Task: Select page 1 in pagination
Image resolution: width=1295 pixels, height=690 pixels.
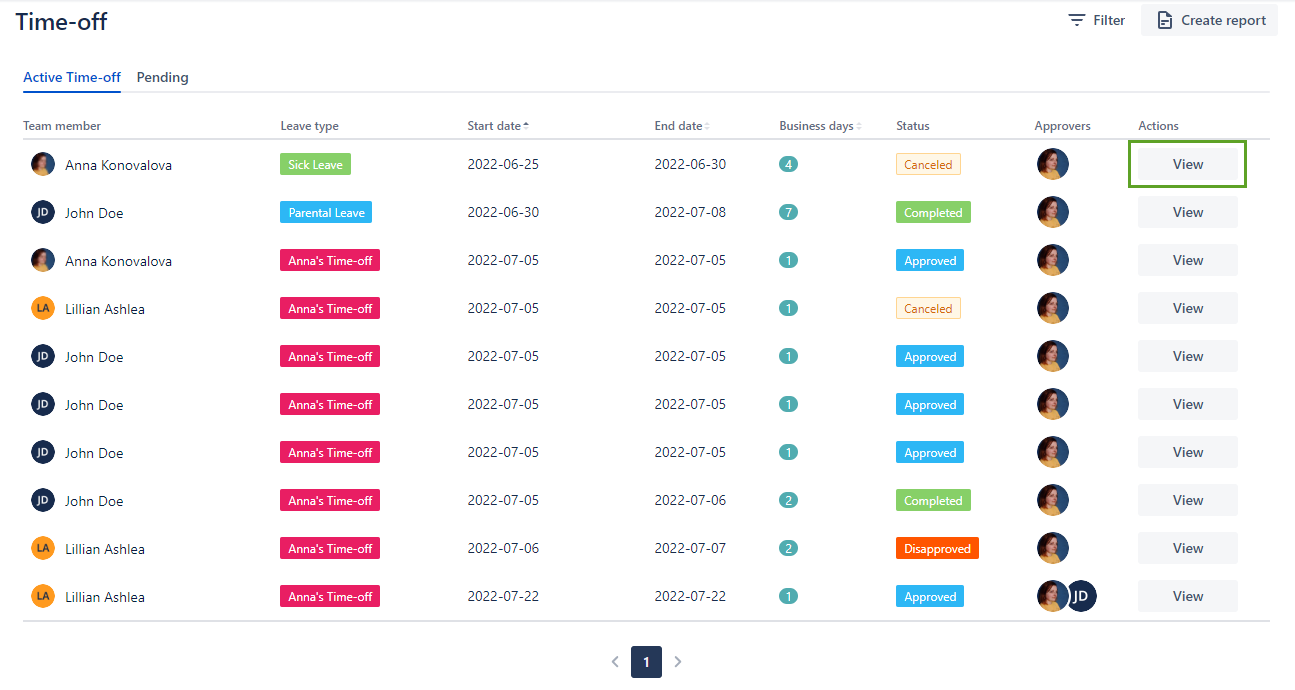Action: pyautogui.click(x=646, y=662)
